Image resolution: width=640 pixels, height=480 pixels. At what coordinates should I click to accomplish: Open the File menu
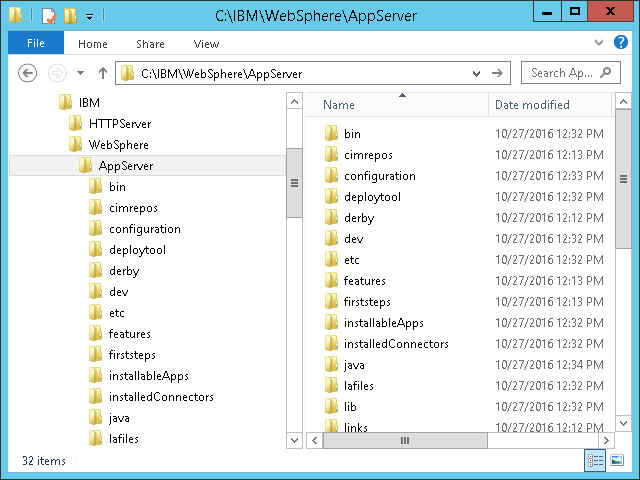[x=35, y=43]
